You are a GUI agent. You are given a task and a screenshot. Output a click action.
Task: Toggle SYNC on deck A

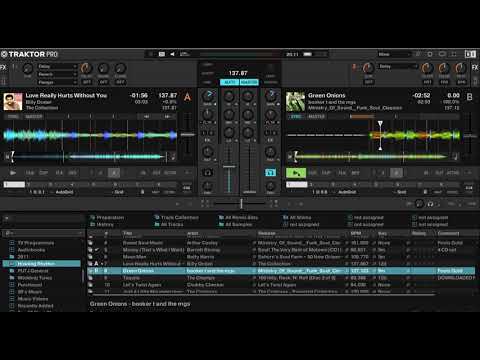click(13, 116)
